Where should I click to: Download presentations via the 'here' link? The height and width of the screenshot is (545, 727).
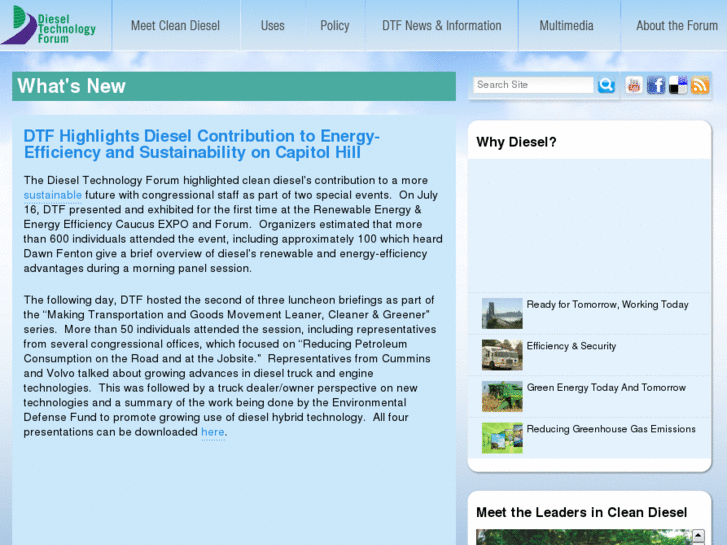pyautogui.click(x=213, y=432)
